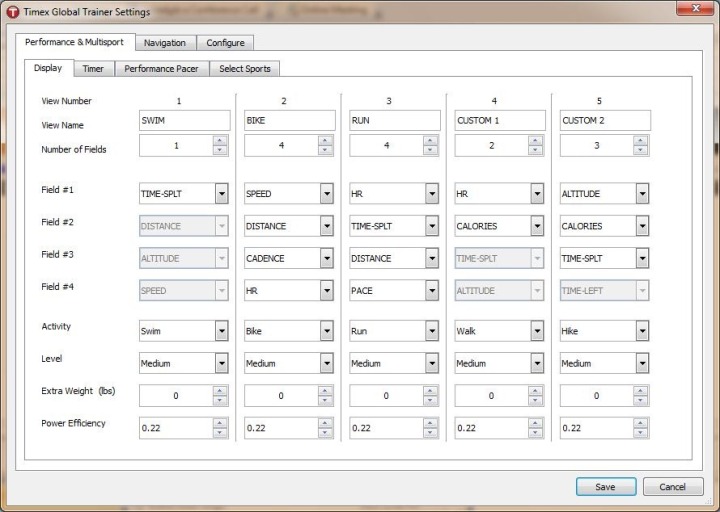Screen dimensions: 720x512
Task: Open the Level dropdown for view 1
Action: point(222,363)
